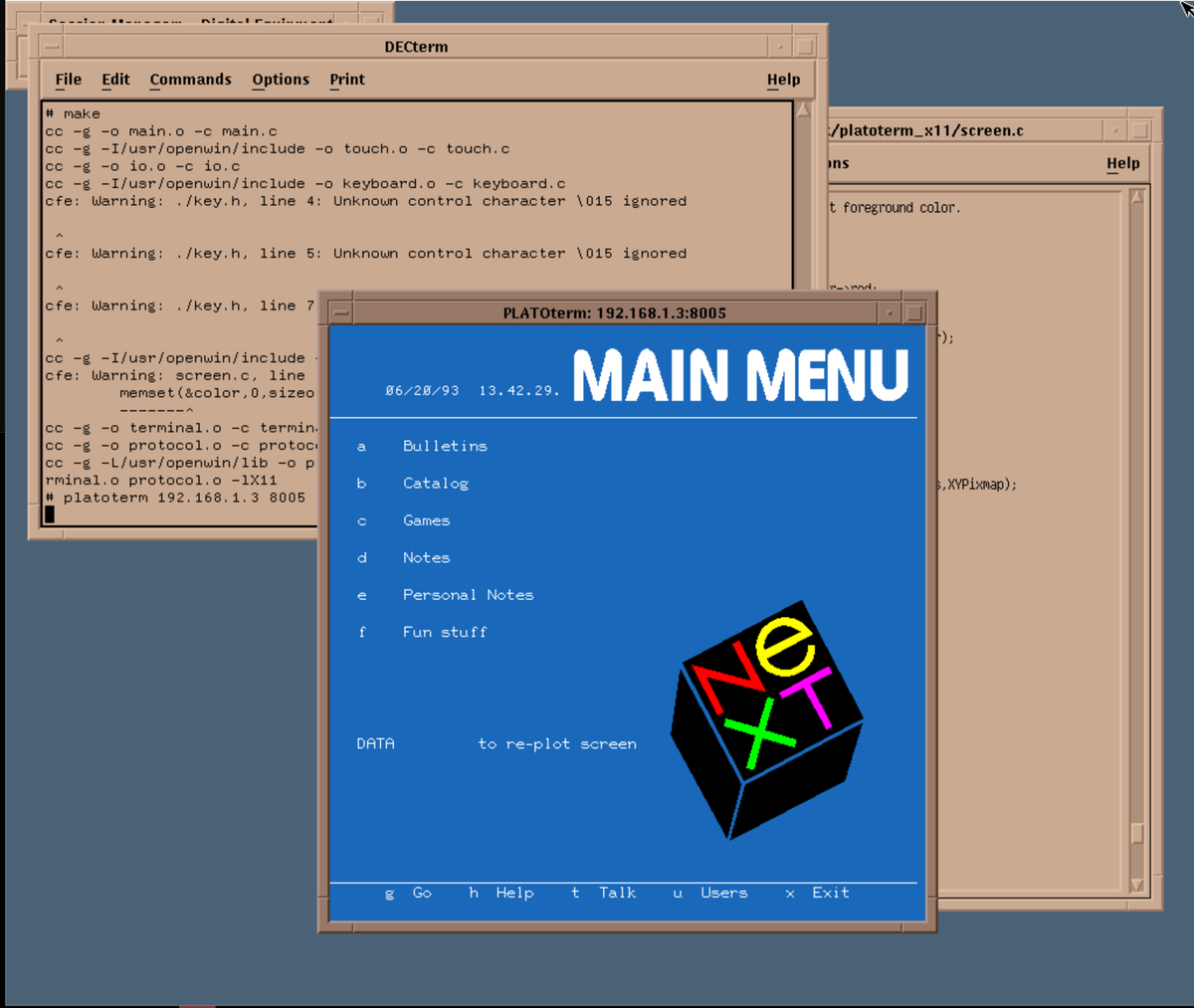Click the up arrow of editor scrollbar

tap(1137, 196)
